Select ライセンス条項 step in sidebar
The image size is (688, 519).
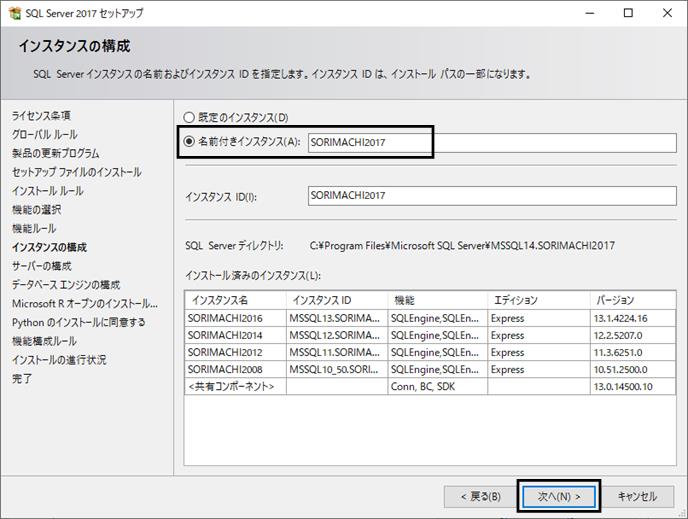[x=41, y=115]
